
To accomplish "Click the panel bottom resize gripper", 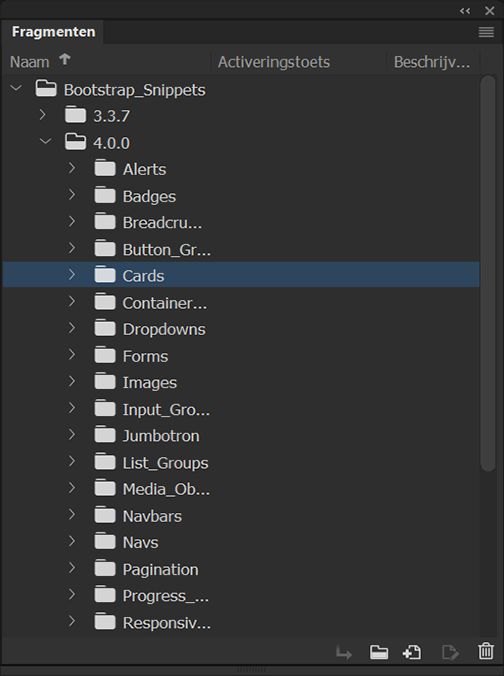I will pos(251,670).
